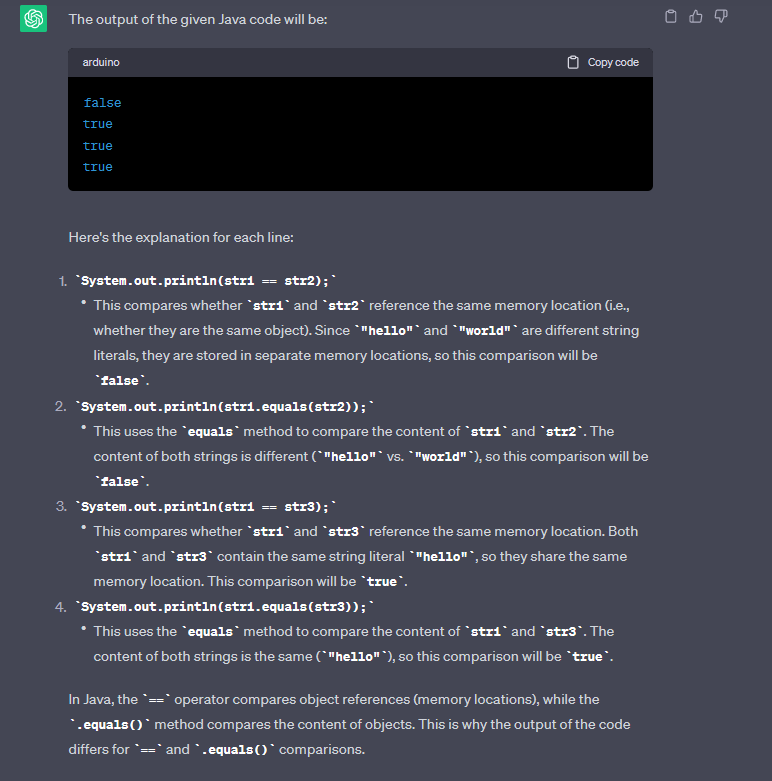This screenshot has height=781, width=772.
Task: Click the "true" result in the third explanation
Action: (382, 581)
